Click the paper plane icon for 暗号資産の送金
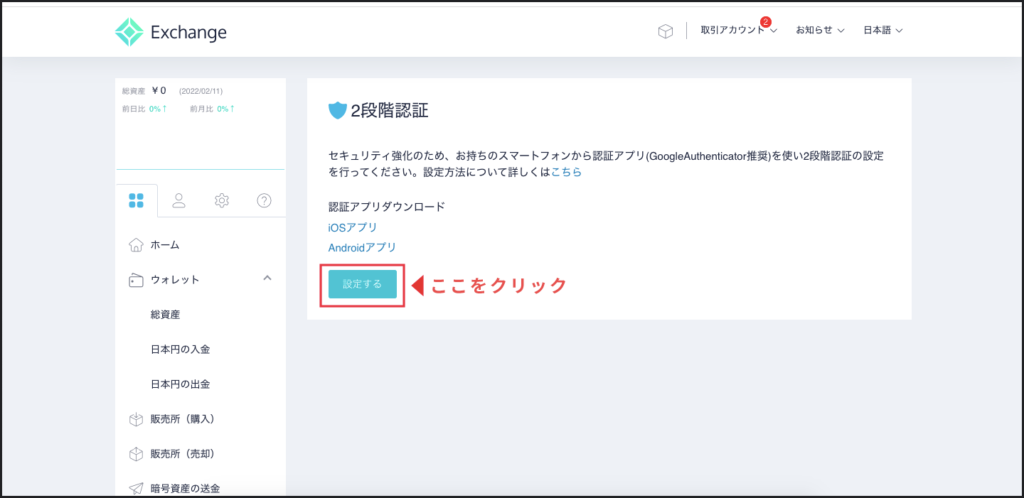The width and height of the screenshot is (1024, 498). tap(135, 488)
